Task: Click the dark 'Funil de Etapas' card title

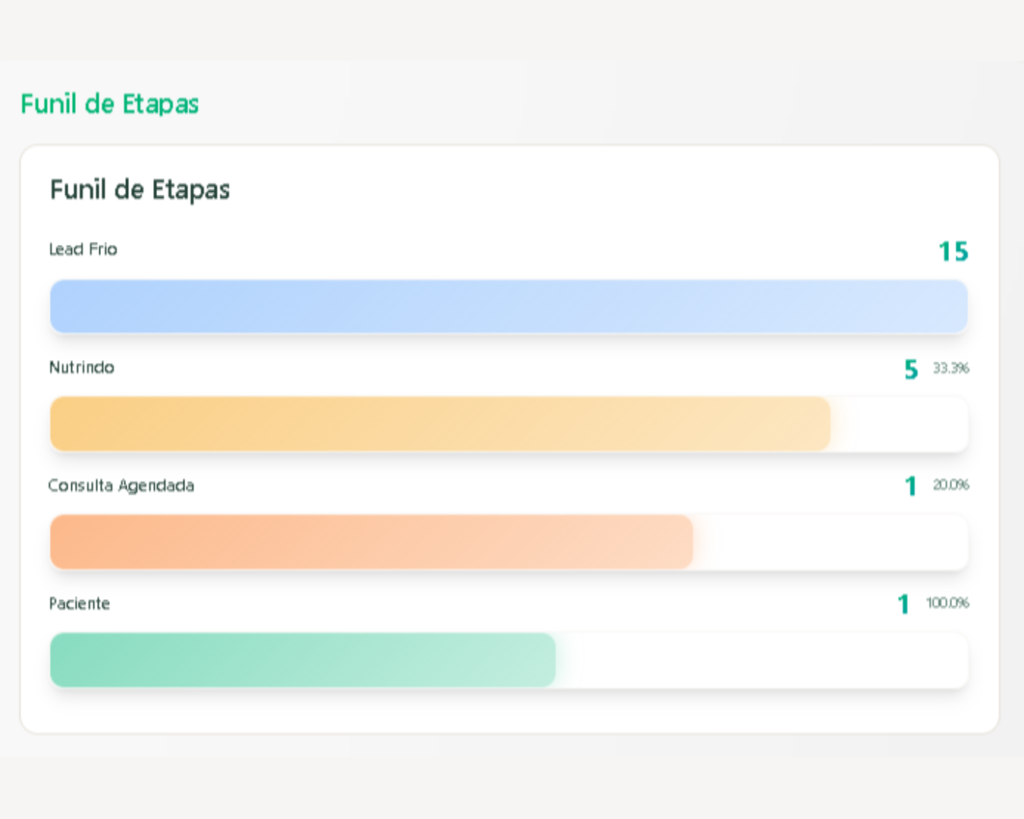Action: (x=140, y=190)
